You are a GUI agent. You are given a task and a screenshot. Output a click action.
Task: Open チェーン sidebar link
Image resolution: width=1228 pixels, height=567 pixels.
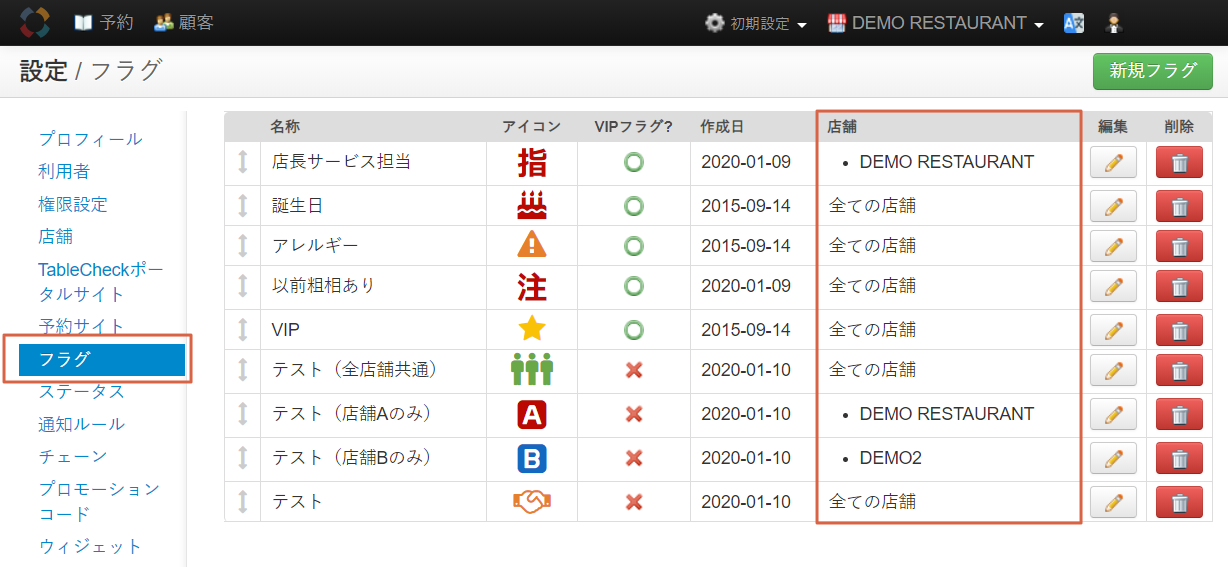click(72, 456)
